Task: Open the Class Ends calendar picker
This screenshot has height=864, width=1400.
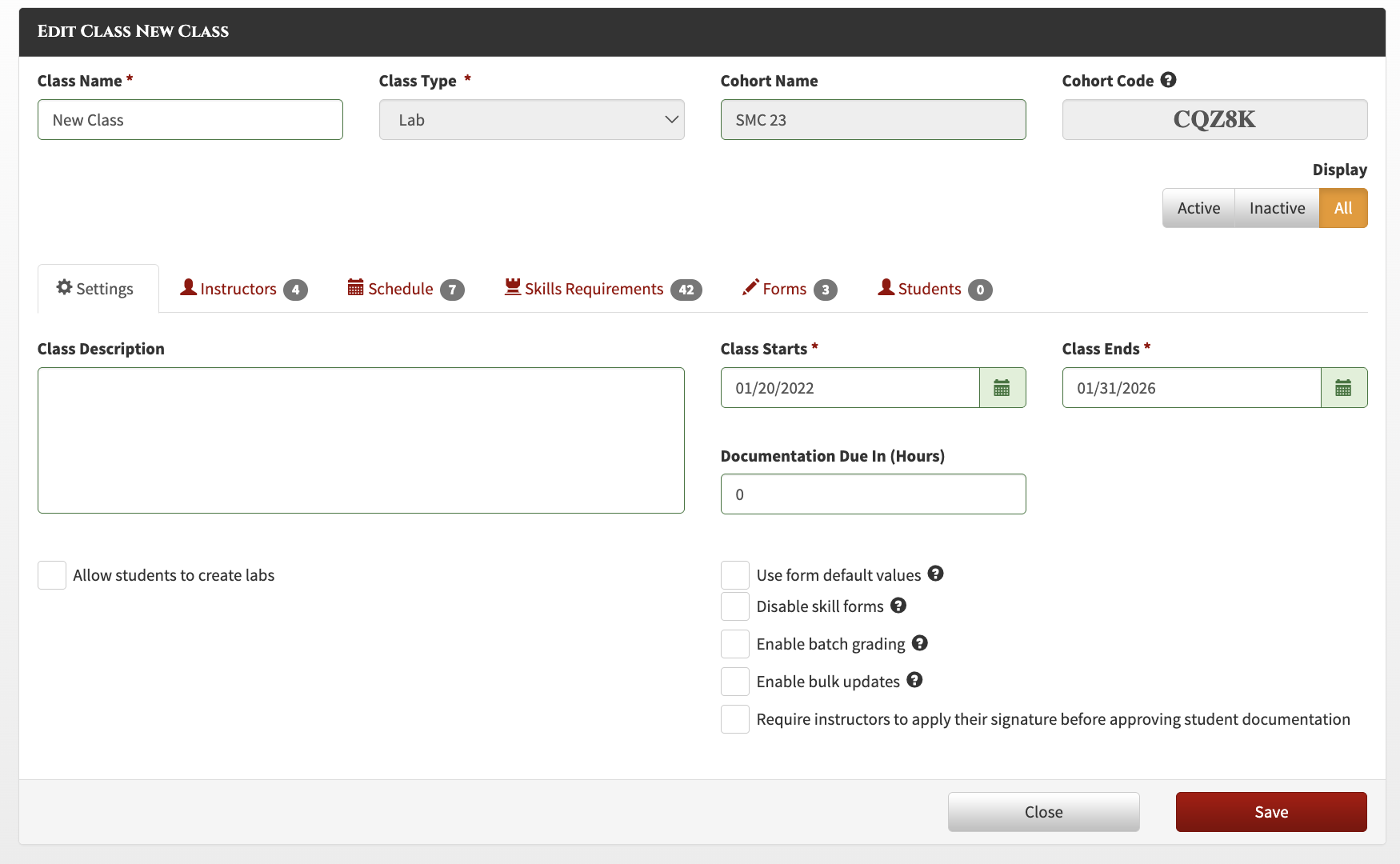Action: tap(1344, 388)
